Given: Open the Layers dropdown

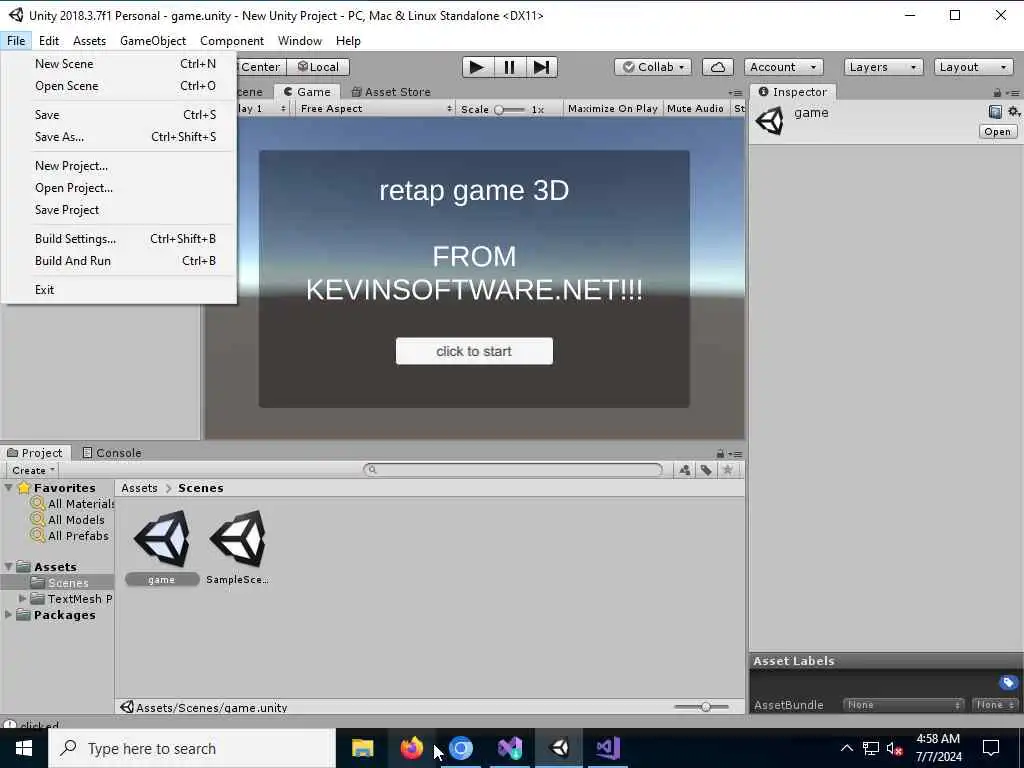Looking at the screenshot, I should coord(883,67).
